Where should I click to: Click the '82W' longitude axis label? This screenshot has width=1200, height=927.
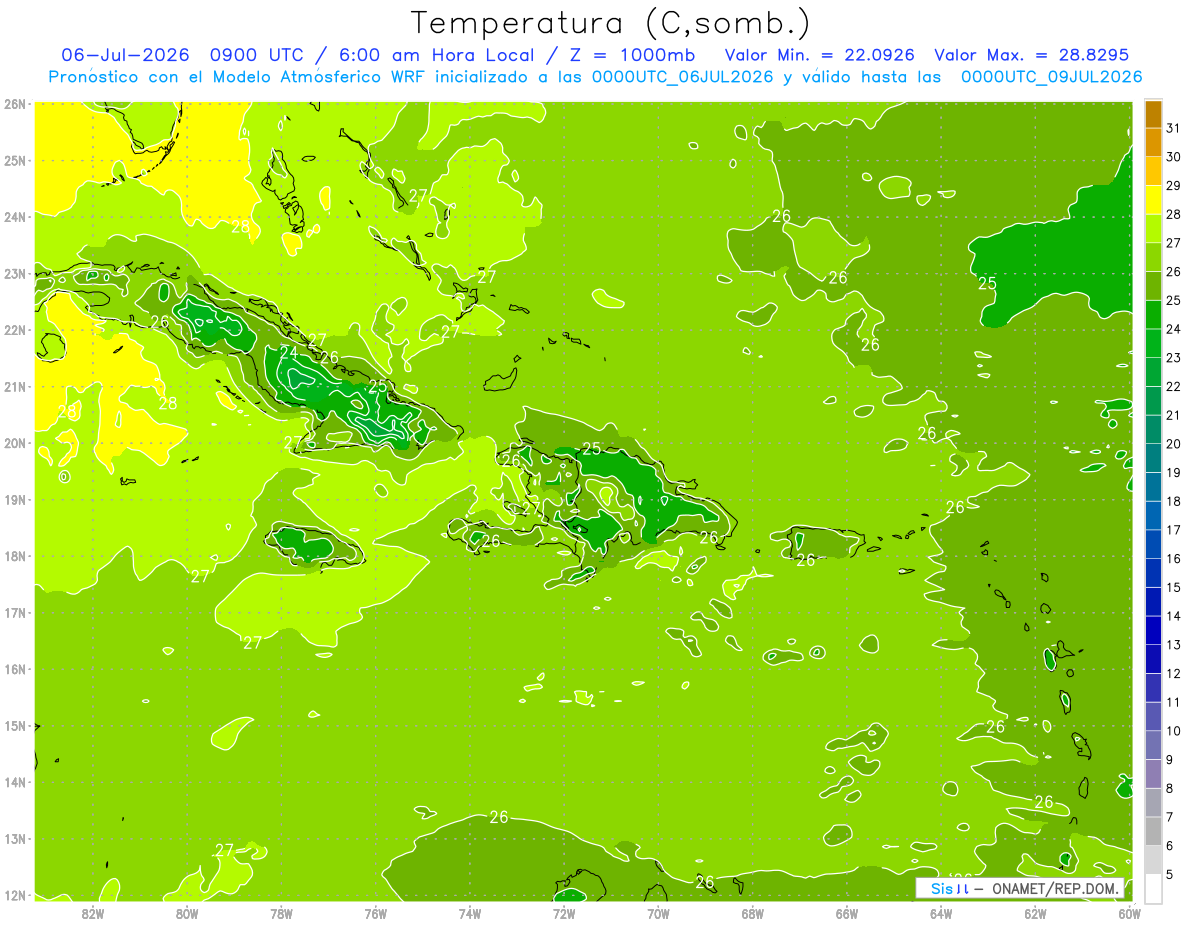(93, 913)
